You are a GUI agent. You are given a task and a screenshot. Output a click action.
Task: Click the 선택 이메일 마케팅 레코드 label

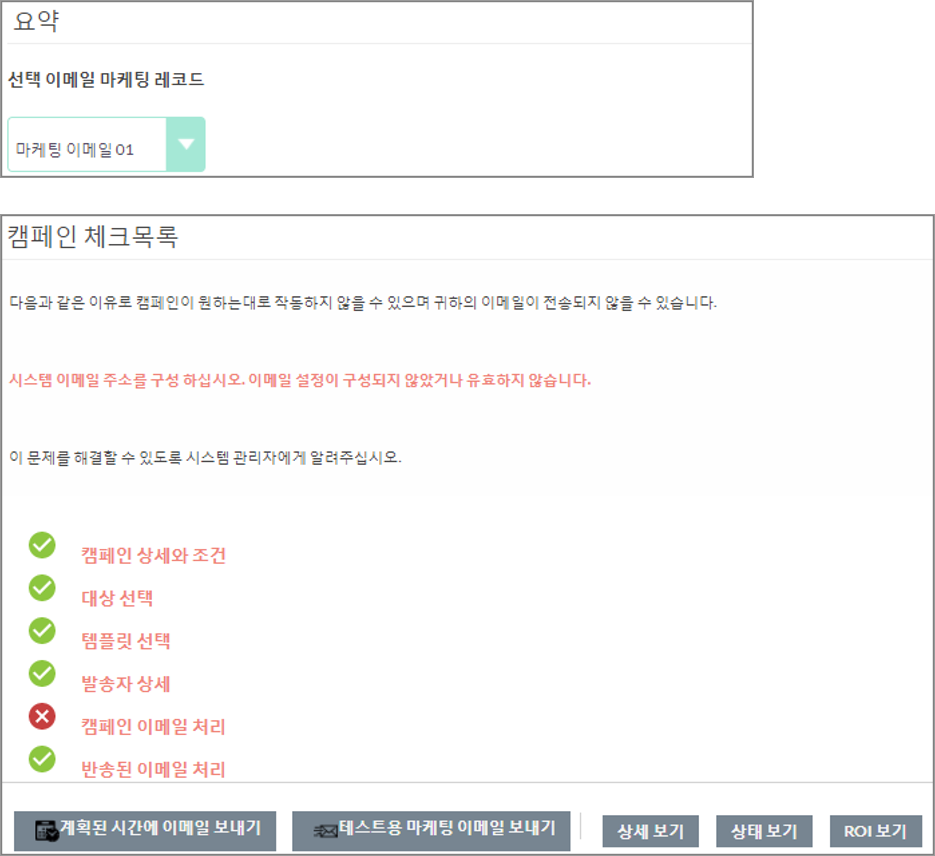106,79
